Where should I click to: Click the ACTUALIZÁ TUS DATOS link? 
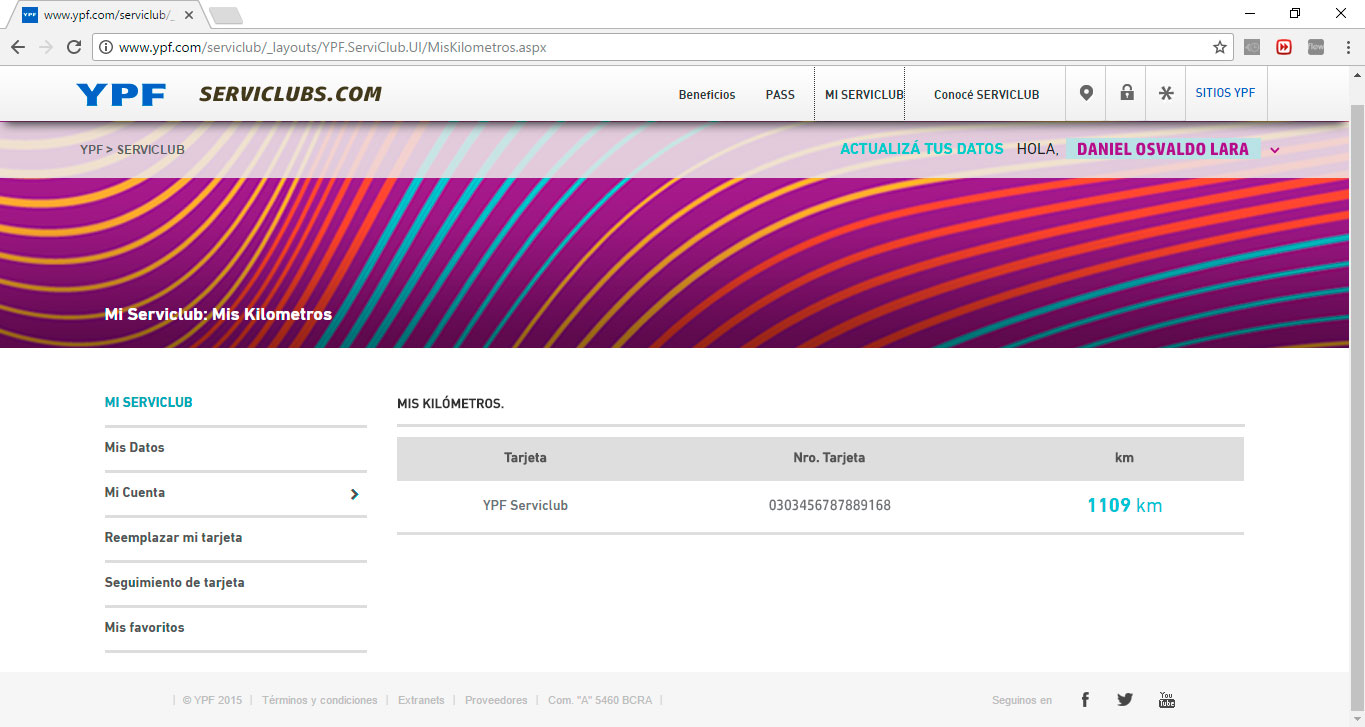(921, 149)
